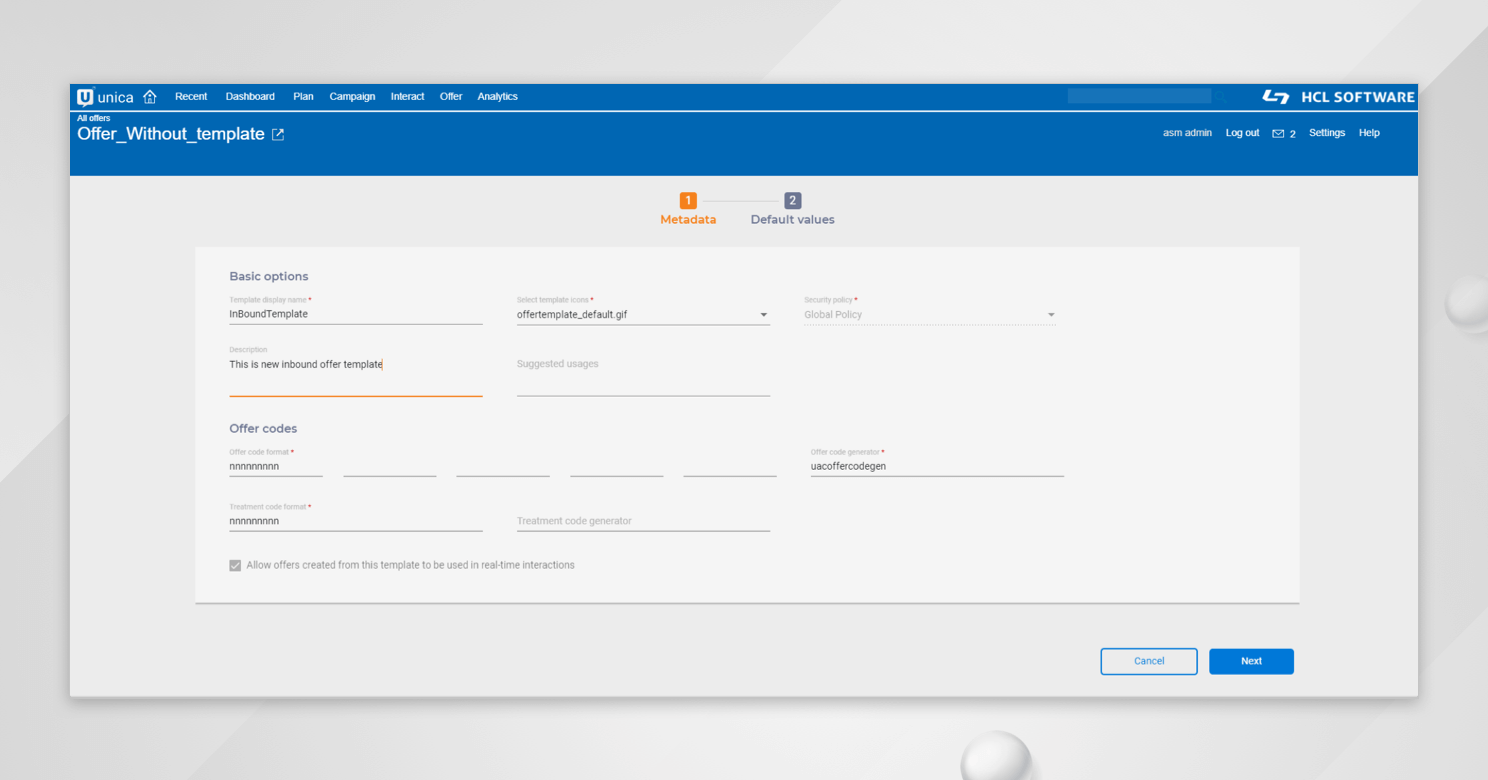Click the Cancel button
The image size is (1488, 780).
click(x=1149, y=661)
